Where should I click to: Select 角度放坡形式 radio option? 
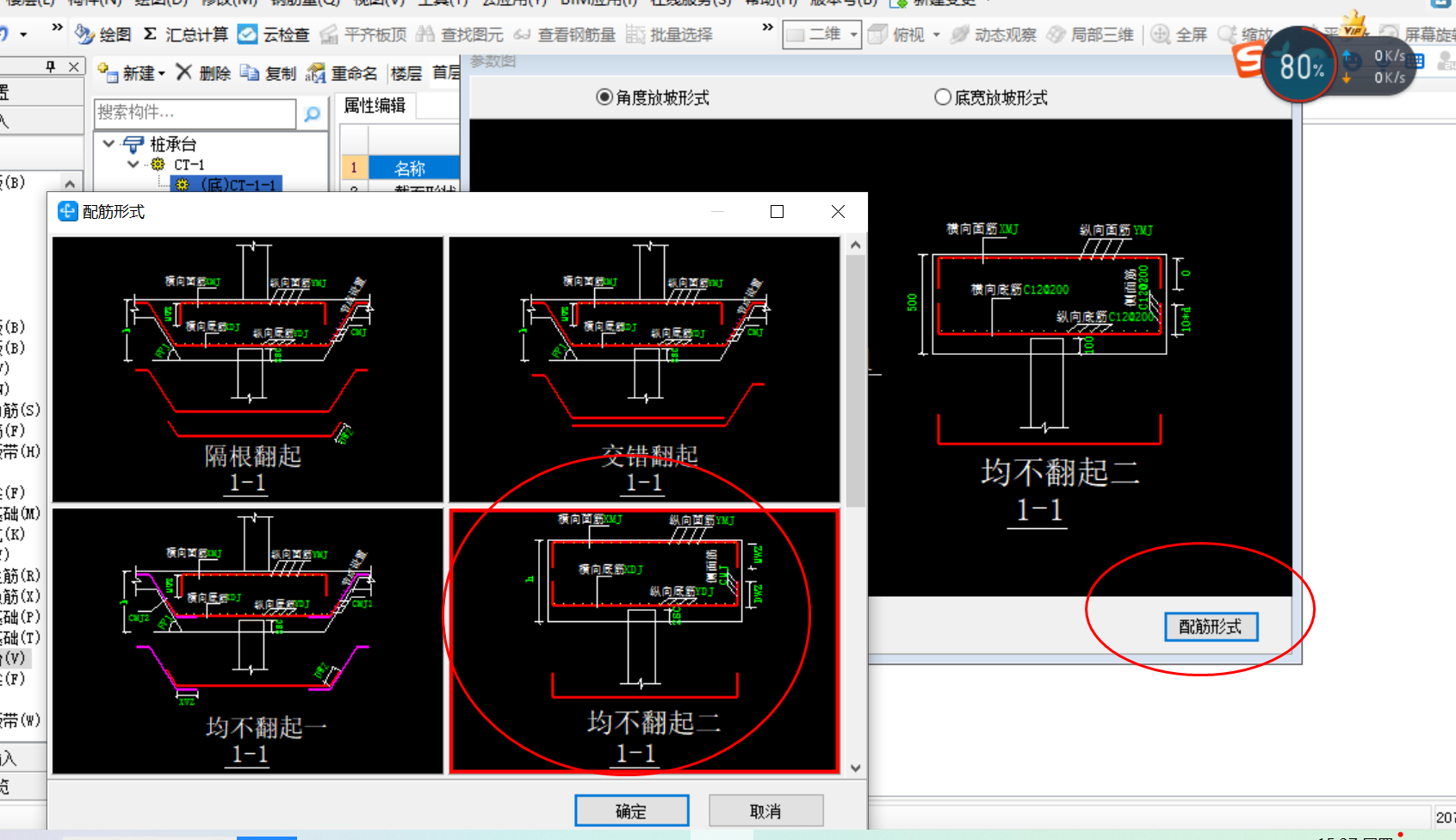point(653,97)
